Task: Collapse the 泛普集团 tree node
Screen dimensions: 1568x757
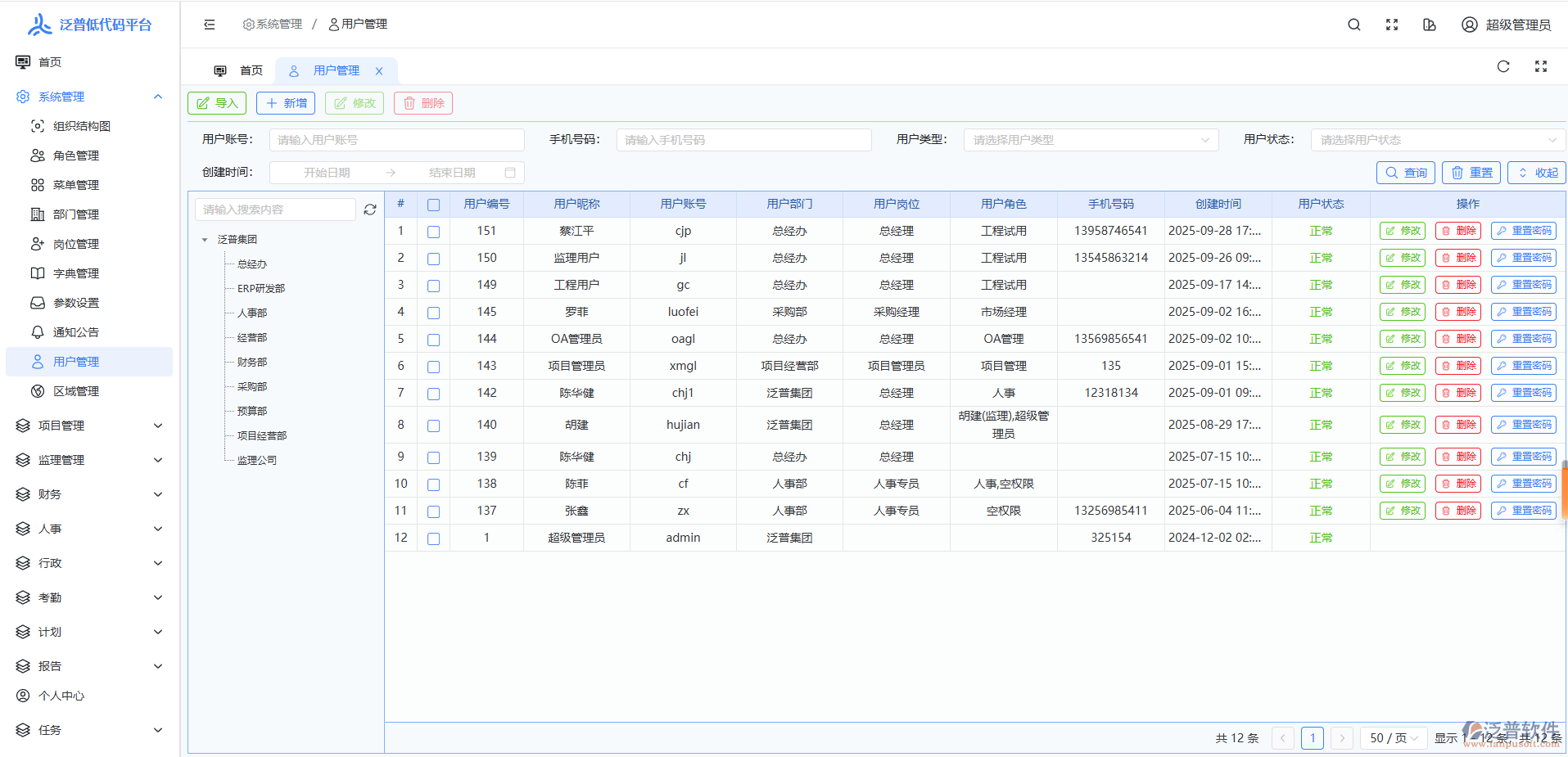Action: point(205,238)
